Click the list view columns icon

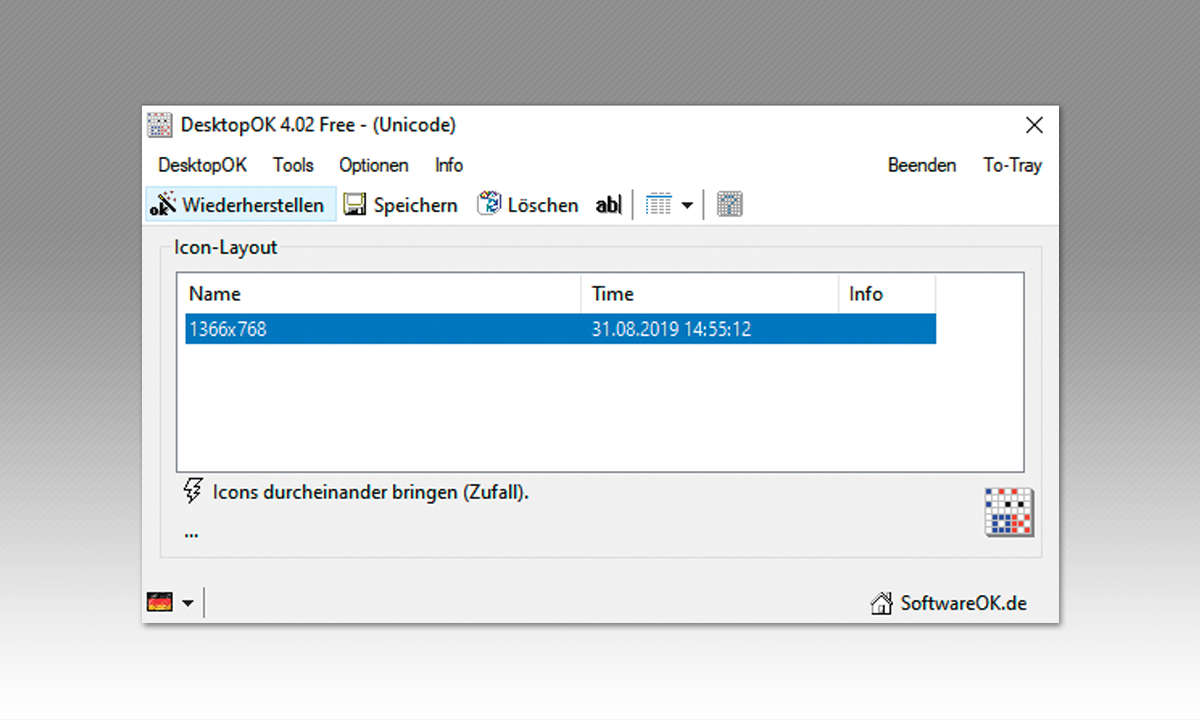658,205
